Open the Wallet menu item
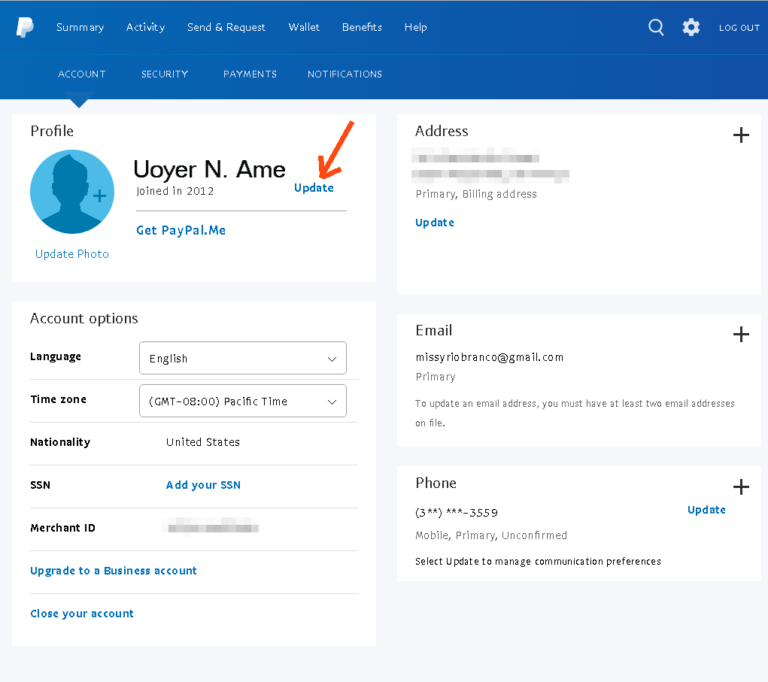Screen dimensions: 768x682 304,27
